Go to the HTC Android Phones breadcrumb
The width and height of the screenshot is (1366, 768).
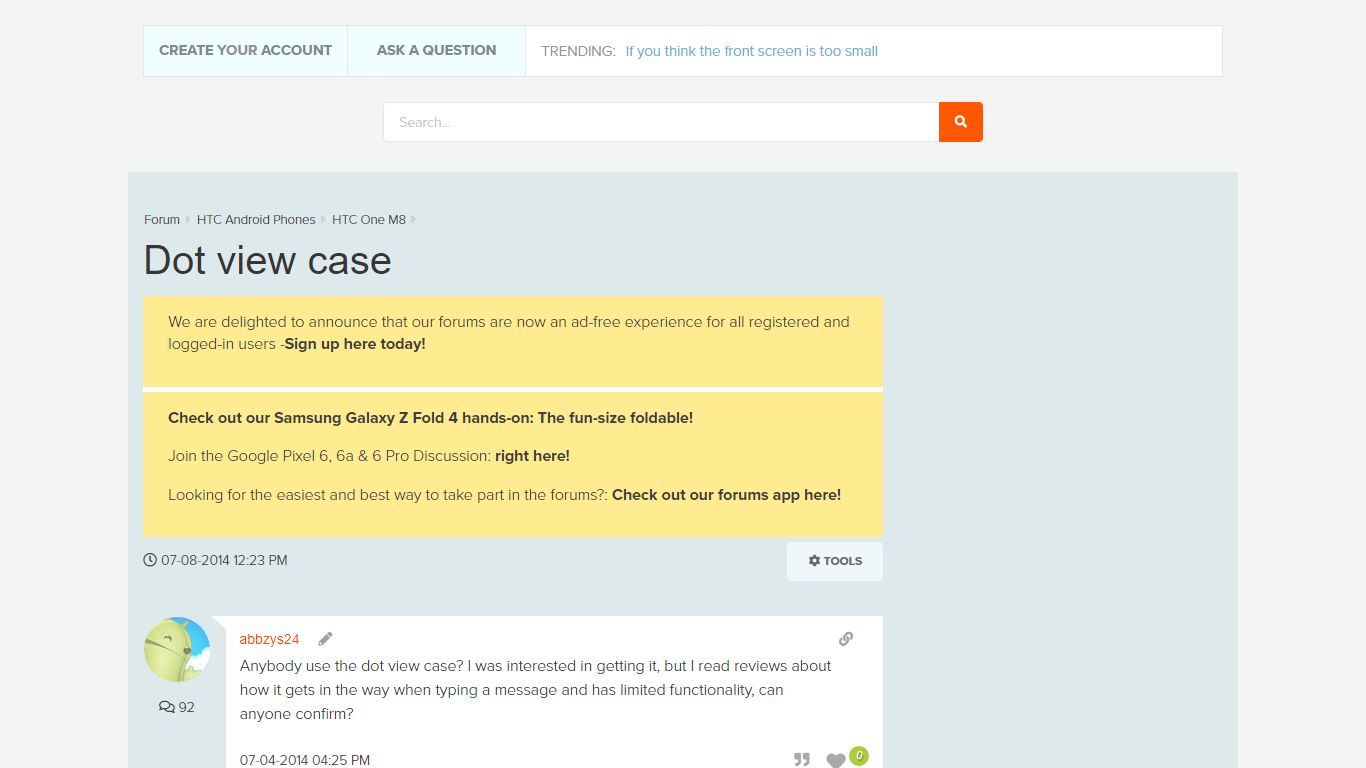click(256, 219)
